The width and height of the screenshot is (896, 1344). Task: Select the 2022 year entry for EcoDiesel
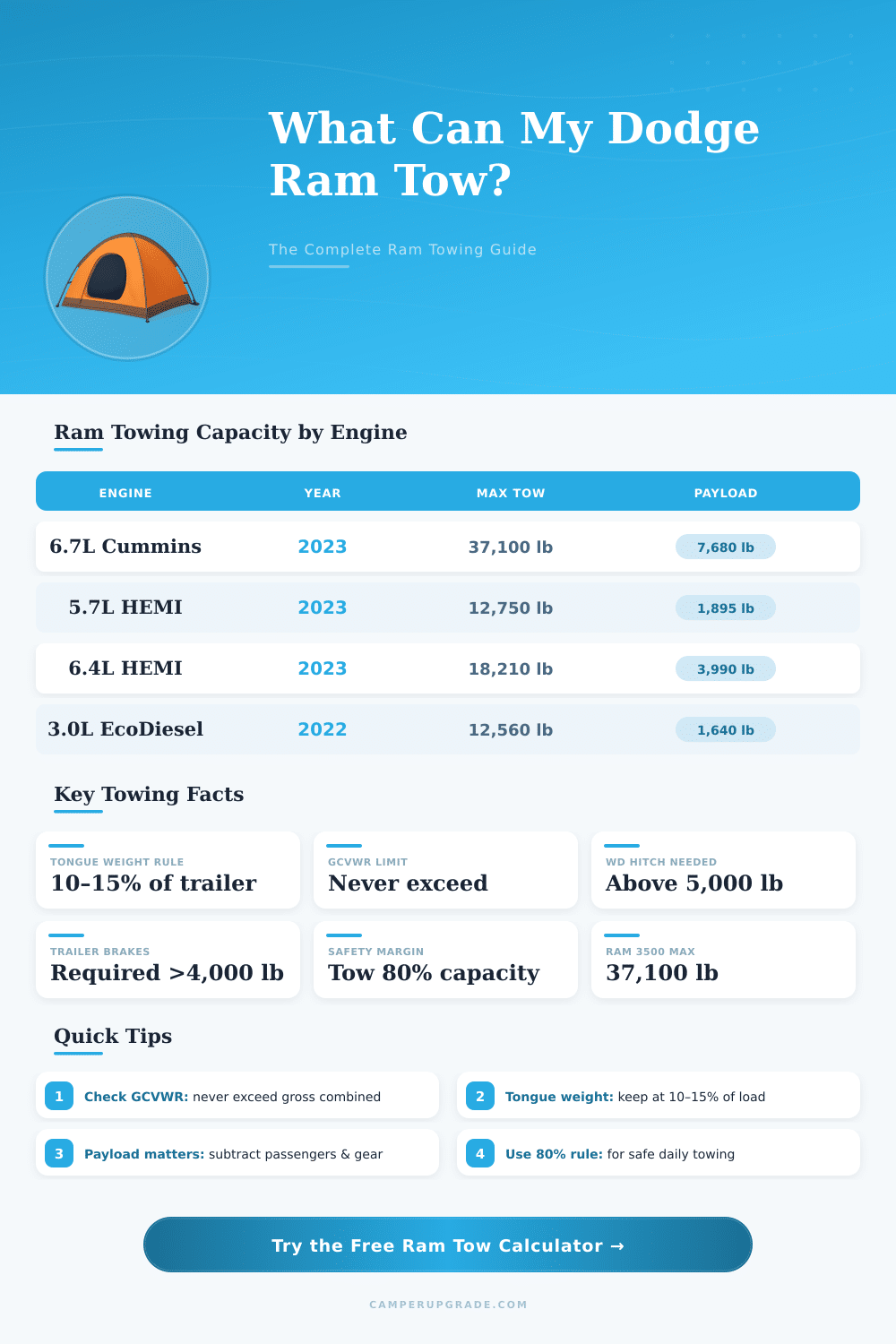[x=322, y=729]
